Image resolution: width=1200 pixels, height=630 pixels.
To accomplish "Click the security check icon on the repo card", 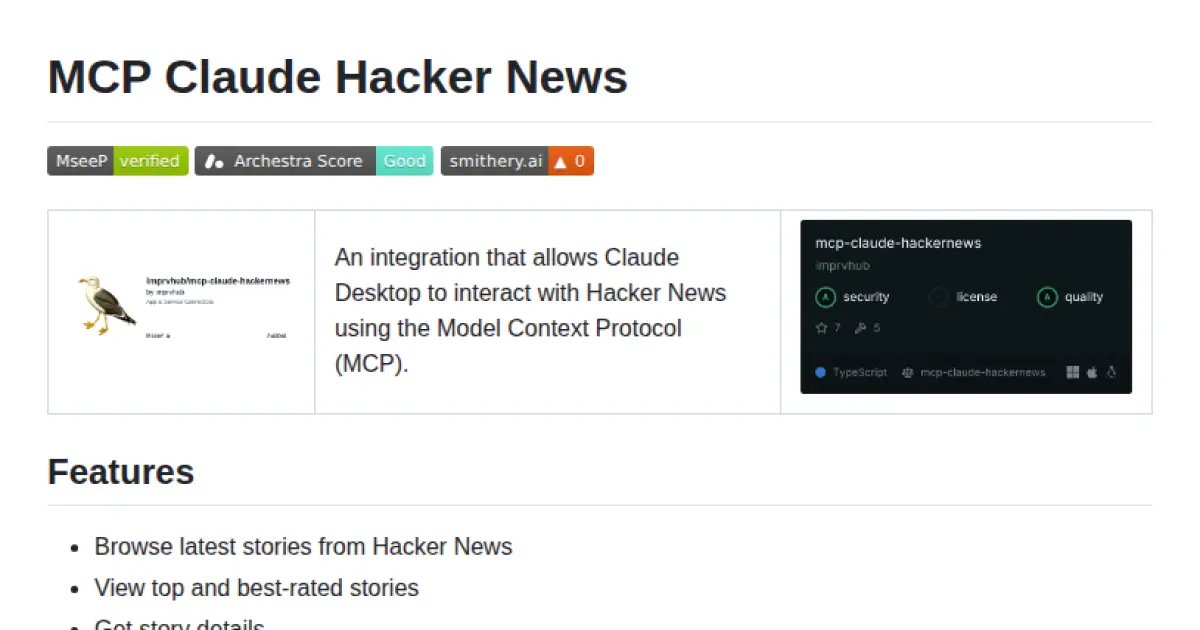I will 825,296.
